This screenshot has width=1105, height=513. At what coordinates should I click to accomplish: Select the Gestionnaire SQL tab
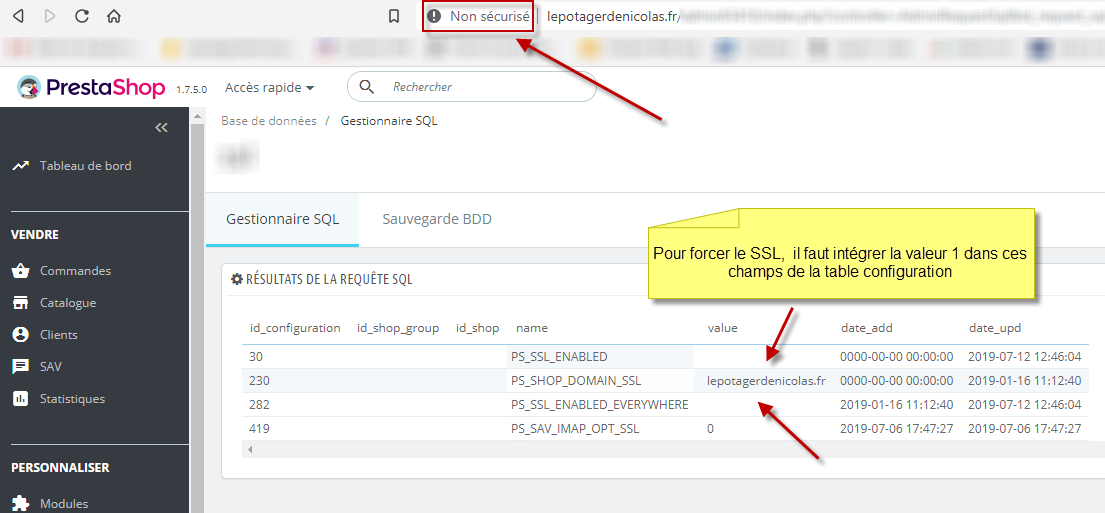coord(283,219)
